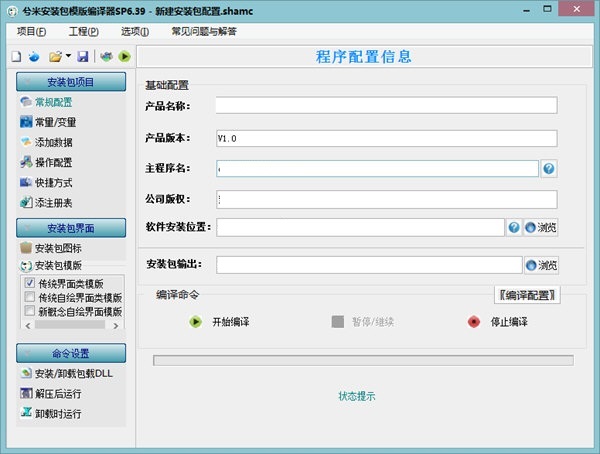Click the template list horizontal scrollbar track

click(x=70, y=325)
